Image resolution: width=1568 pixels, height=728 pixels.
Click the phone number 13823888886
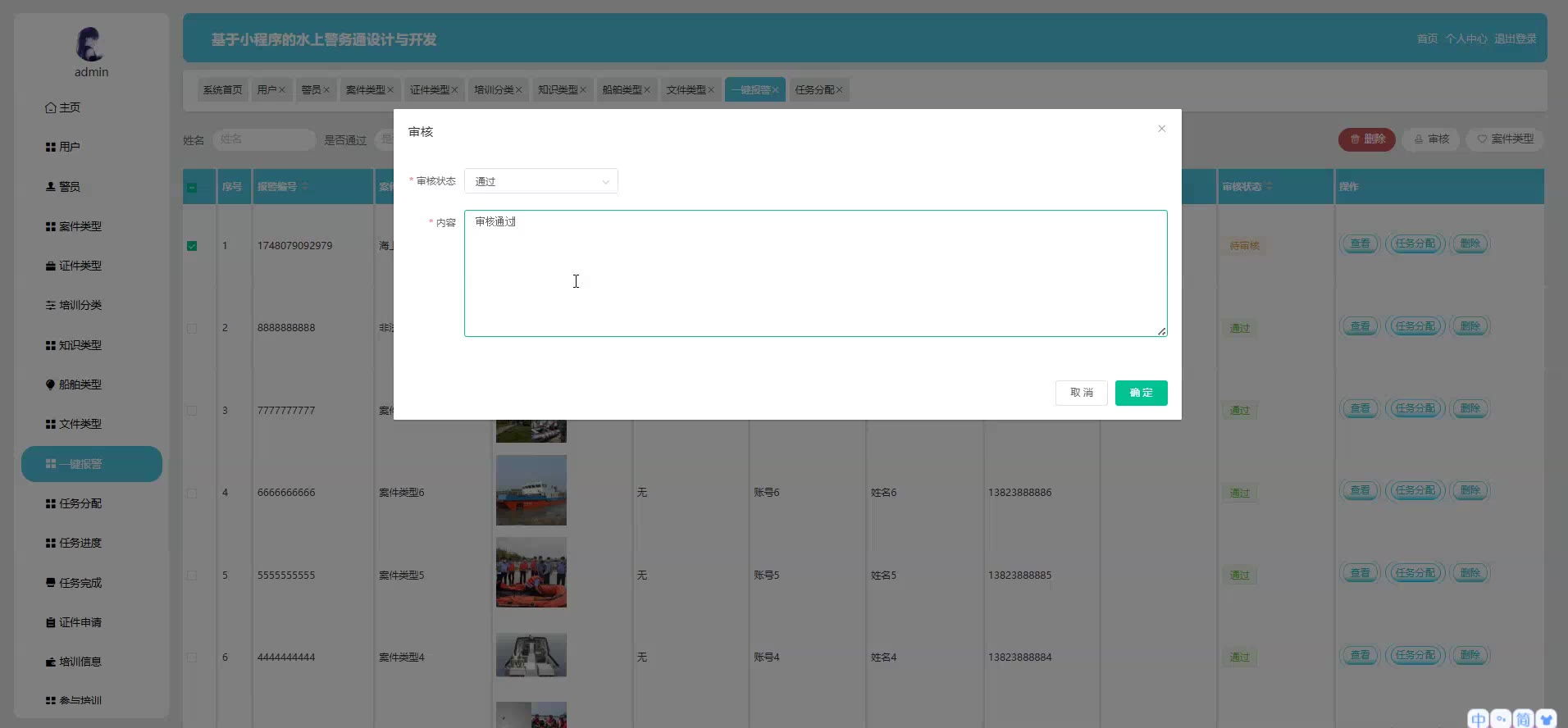tap(1019, 493)
